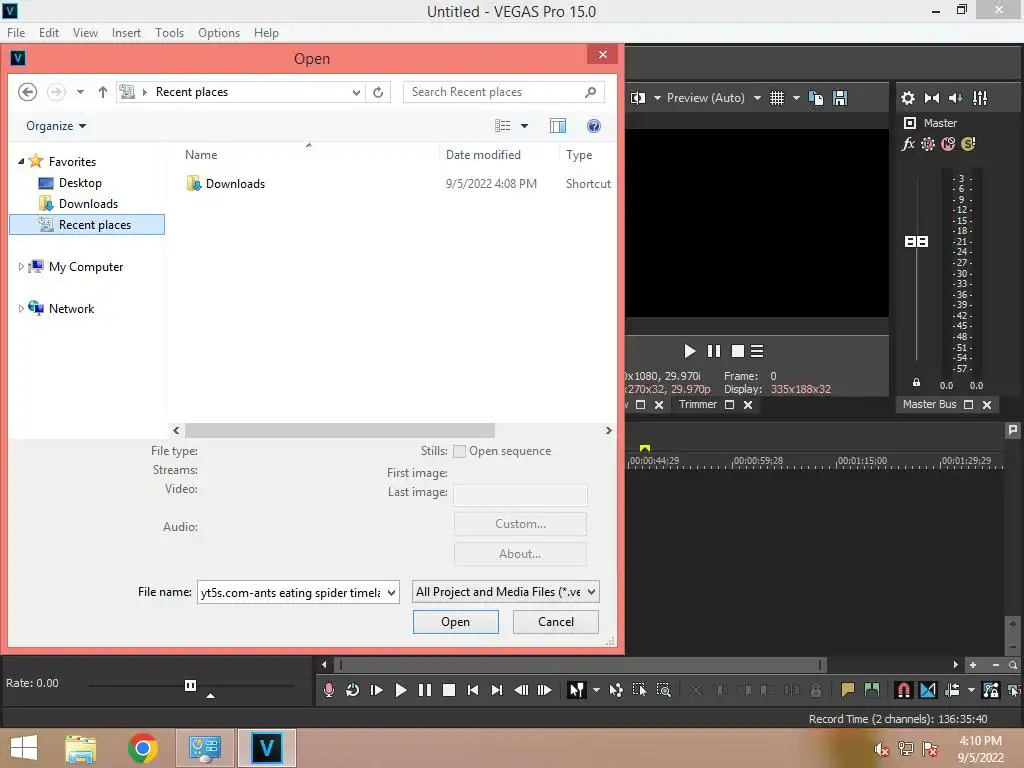Click the Master volume fader handle

coord(916,242)
